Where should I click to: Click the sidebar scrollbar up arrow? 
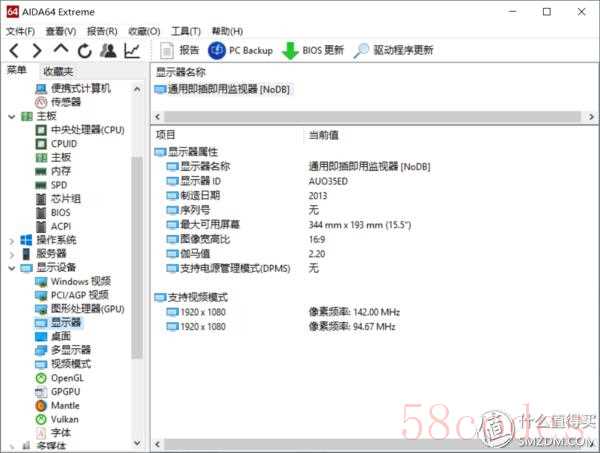[137, 90]
